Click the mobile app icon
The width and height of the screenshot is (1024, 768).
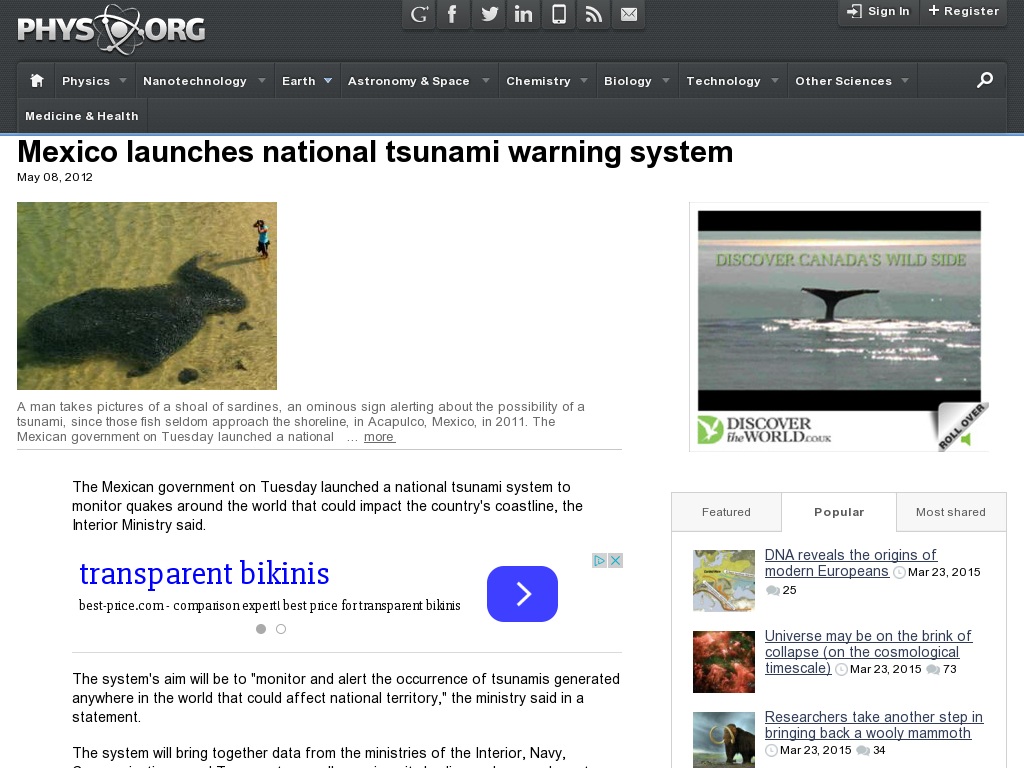click(558, 14)
